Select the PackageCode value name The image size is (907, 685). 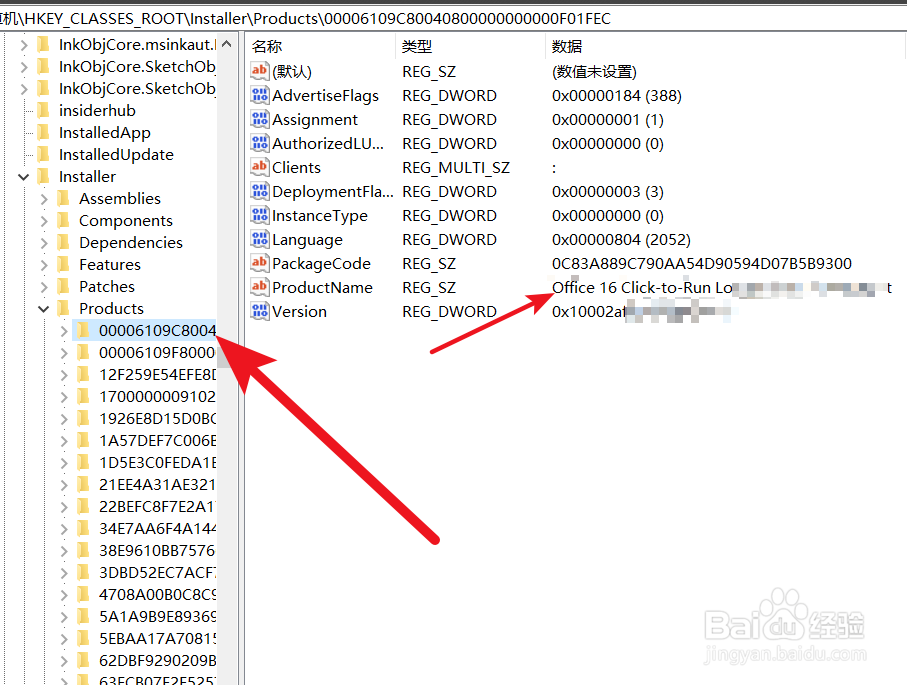321,263
